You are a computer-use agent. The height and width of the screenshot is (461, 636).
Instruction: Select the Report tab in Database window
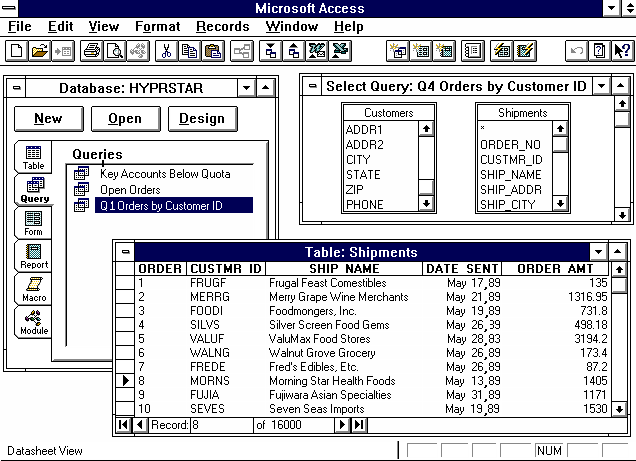34,256
